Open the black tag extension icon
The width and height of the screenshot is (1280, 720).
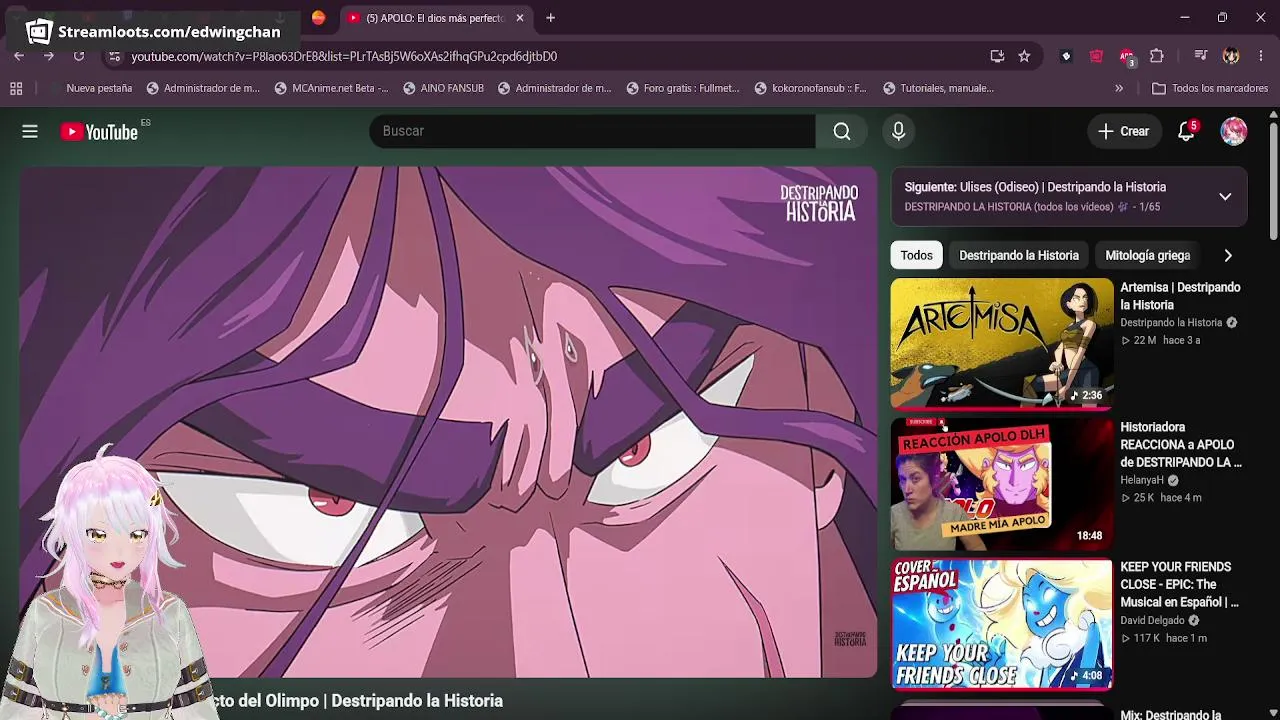(x=1066, y=56)
